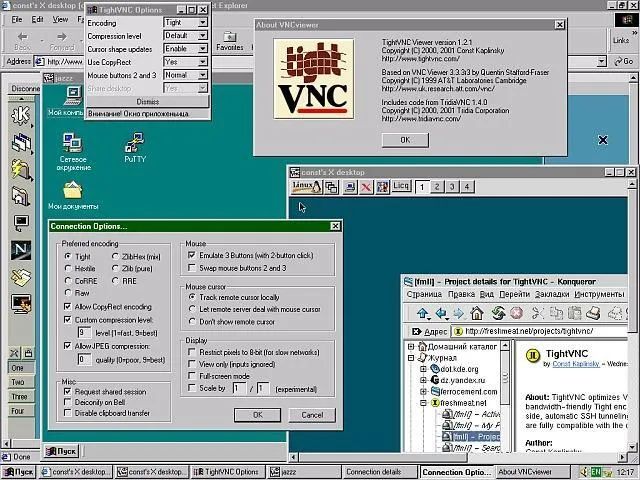Click the Konqueror print icon
640x480 pixels.
[x=593, y=313]
